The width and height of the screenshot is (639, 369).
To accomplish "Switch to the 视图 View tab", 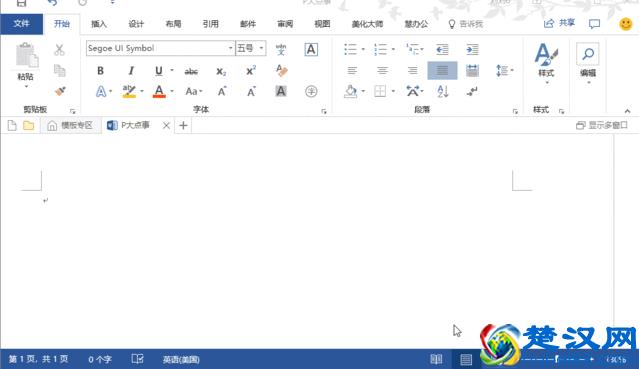I will pyautogui.click(x=322, y=24).
